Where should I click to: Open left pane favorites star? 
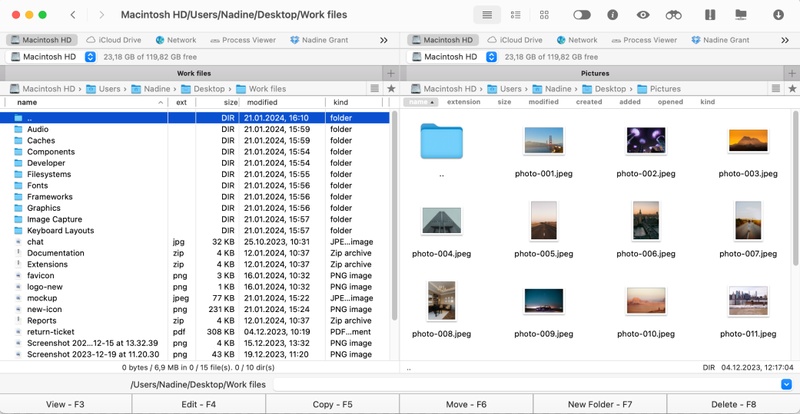click(x=391, y=88)
